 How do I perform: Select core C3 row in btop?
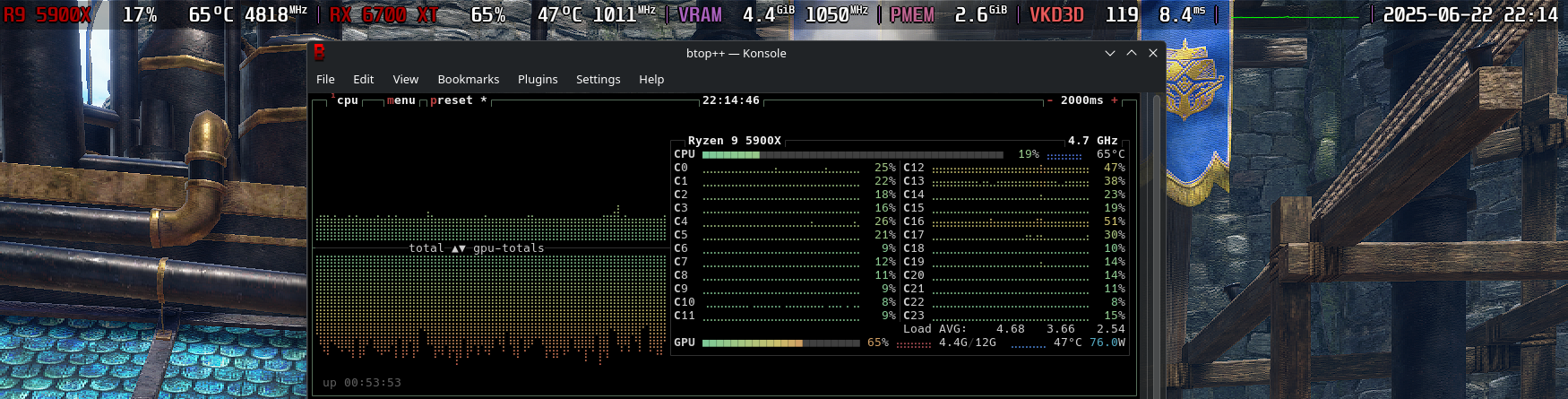pos(785,208)
